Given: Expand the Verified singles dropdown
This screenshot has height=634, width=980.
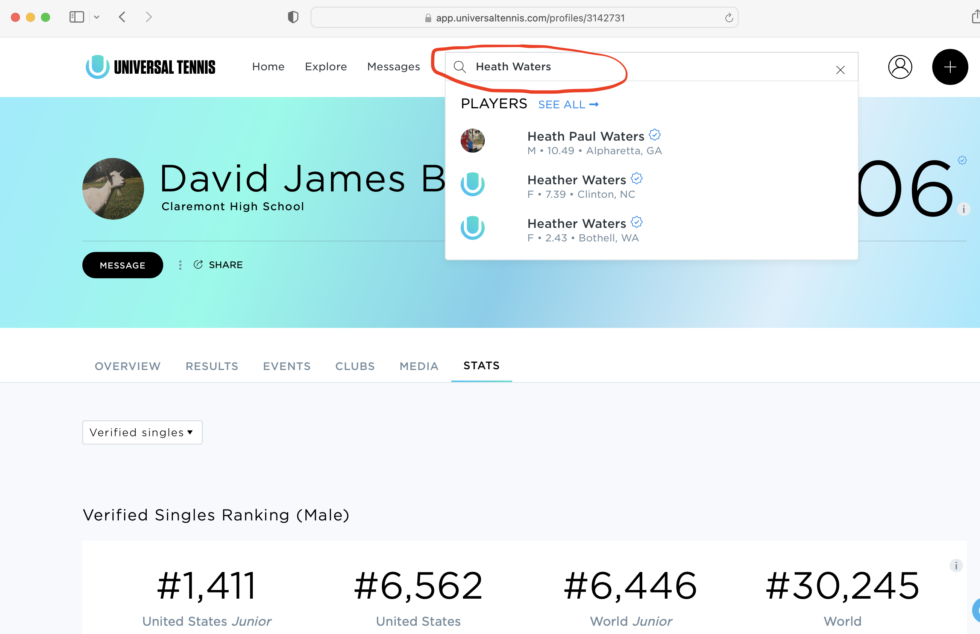Looking at the screenshot, I should 142,433.
